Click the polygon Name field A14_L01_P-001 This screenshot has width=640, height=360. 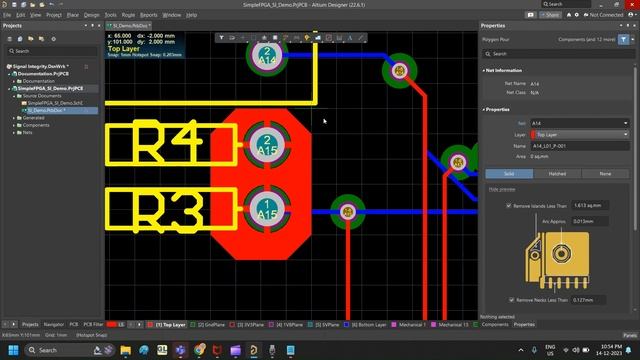pos(579,146)
